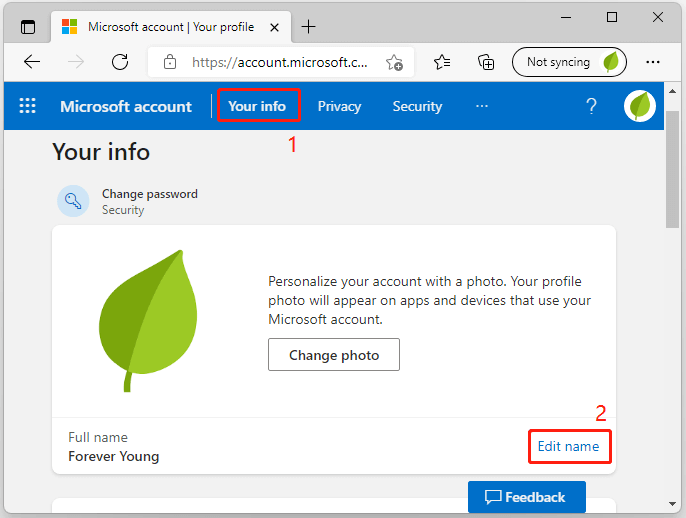This screenshot has height=518, width=686.
Task: Open the Privacy tab
Action: [x=339, y=106]
